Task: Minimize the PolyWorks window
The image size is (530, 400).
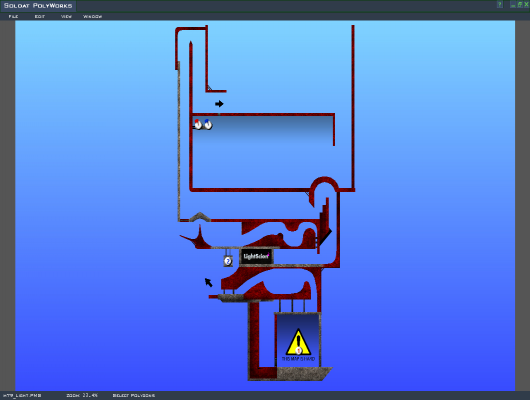Action: point(513,5)
